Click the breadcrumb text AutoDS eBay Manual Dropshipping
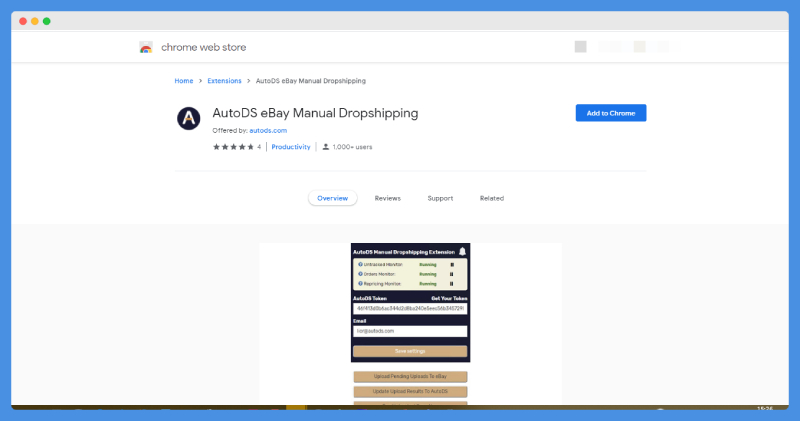Viewport: 800px width, 421px height. (x=311, y=81)
